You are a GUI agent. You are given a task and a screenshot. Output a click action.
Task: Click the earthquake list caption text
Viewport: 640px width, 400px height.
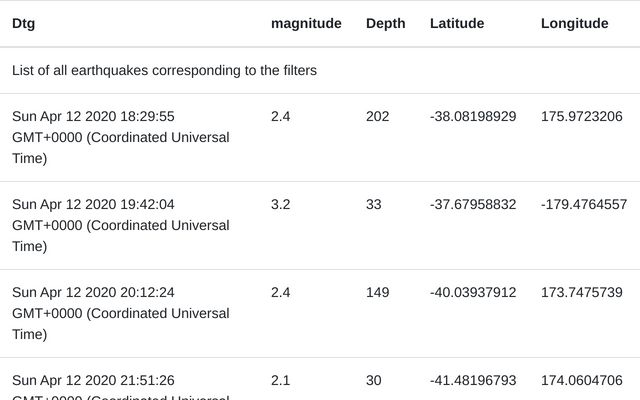click(x=165, y=71)
